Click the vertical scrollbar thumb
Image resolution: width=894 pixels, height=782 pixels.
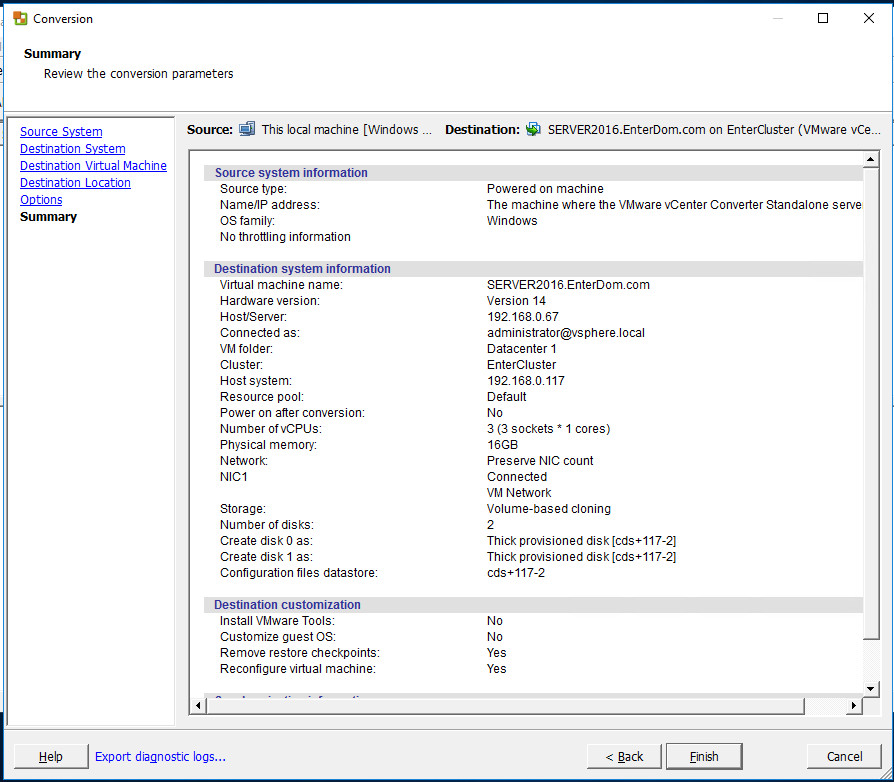tap(870, 402)
